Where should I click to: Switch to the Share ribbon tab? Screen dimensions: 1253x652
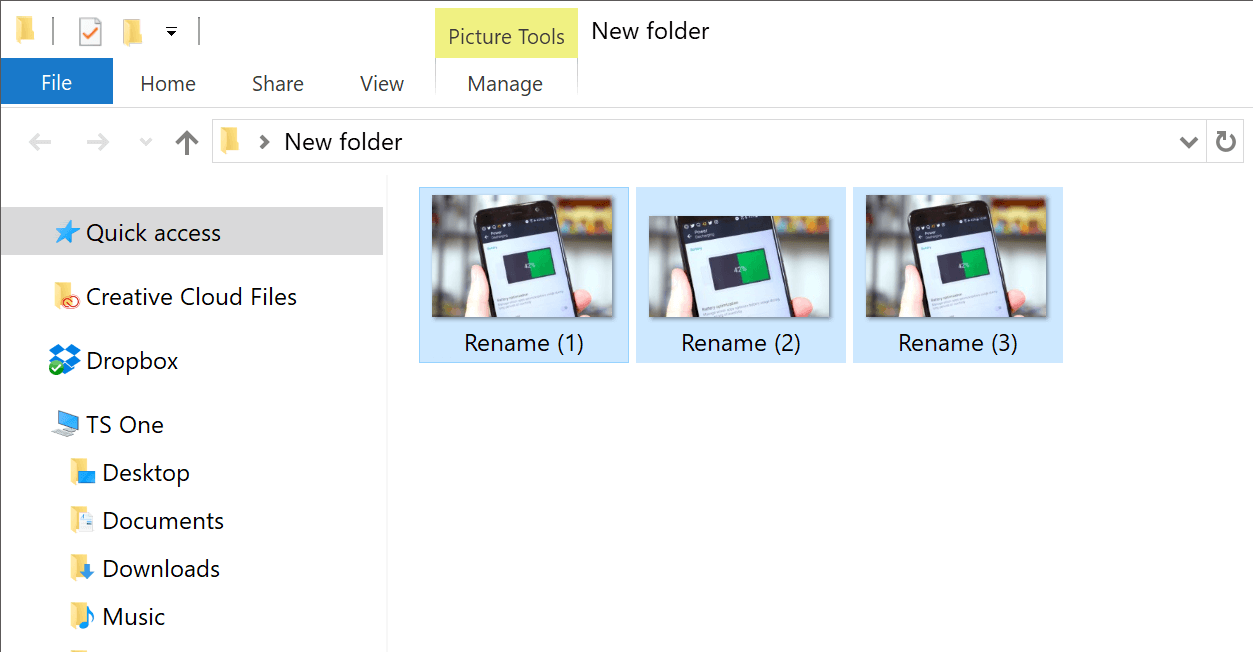pos(277,84)
